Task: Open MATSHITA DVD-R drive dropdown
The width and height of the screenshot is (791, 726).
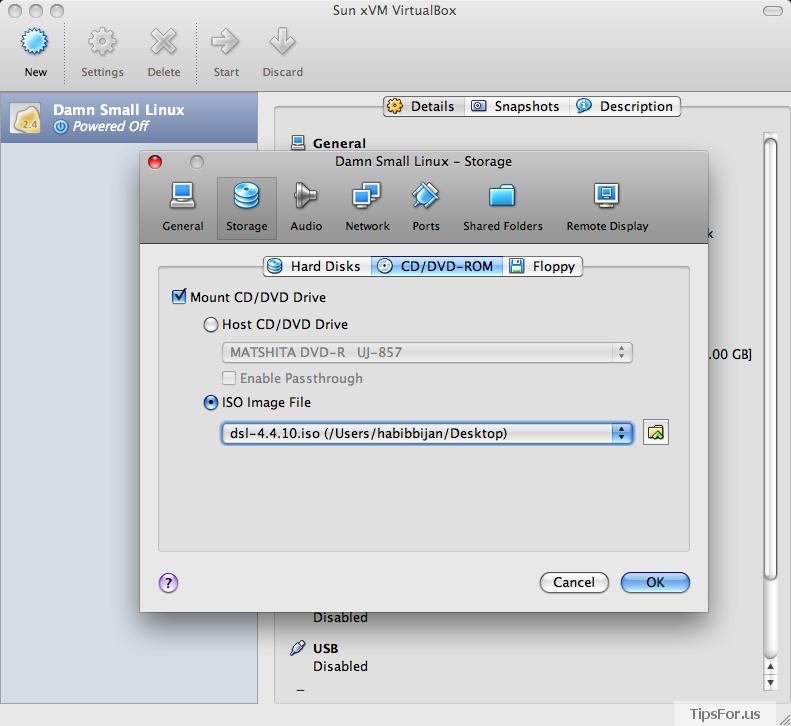Action: pos(427,352)
